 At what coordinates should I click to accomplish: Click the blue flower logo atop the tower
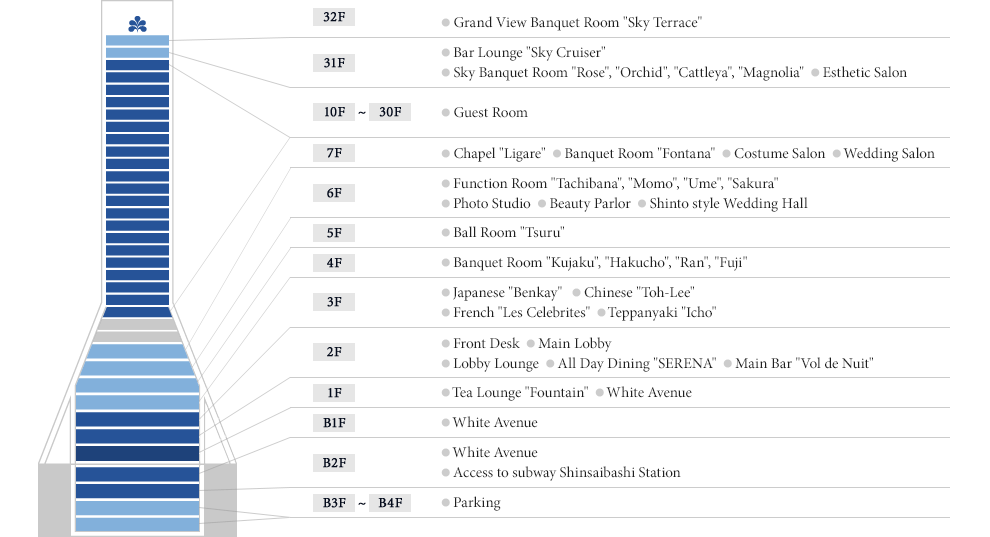point(138,25)
